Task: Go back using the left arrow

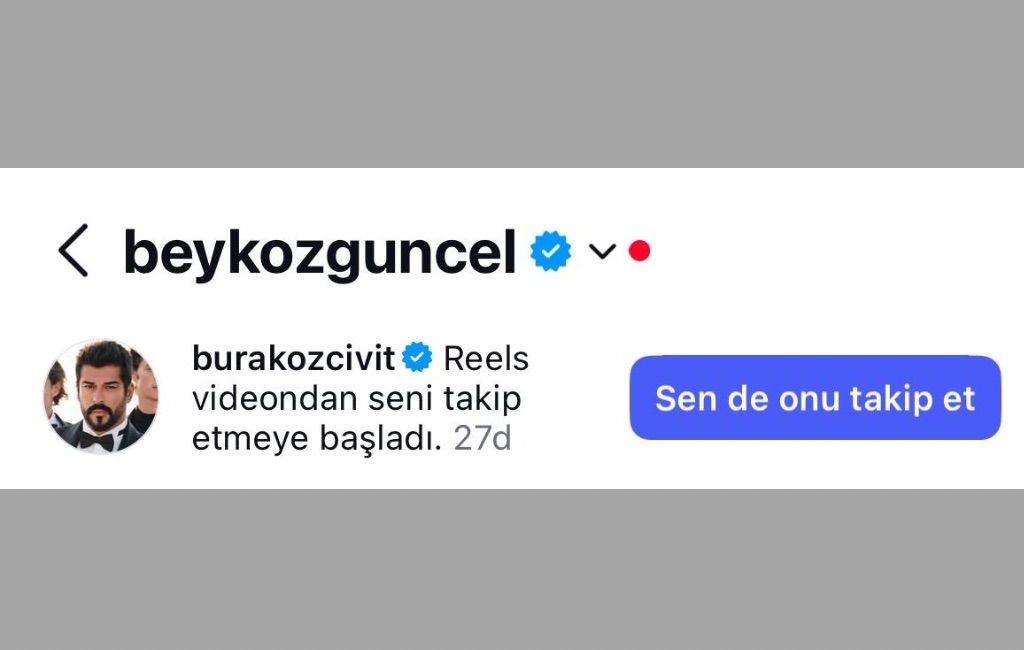Action: (x=73, y=251)
